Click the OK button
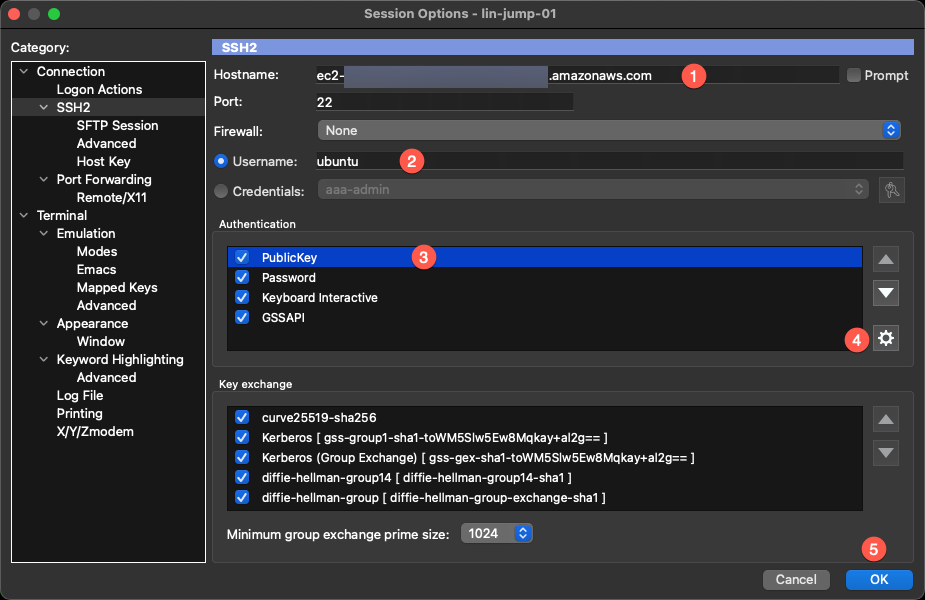Viewport: 925px width, 600px height. (x=879, y=579)
